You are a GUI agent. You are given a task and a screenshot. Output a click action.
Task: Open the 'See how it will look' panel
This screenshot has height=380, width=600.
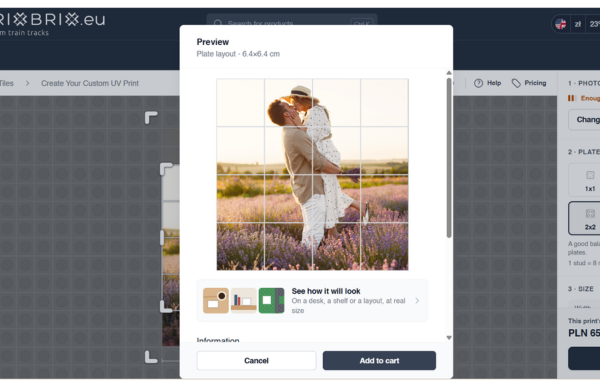[x=312, y=301]
